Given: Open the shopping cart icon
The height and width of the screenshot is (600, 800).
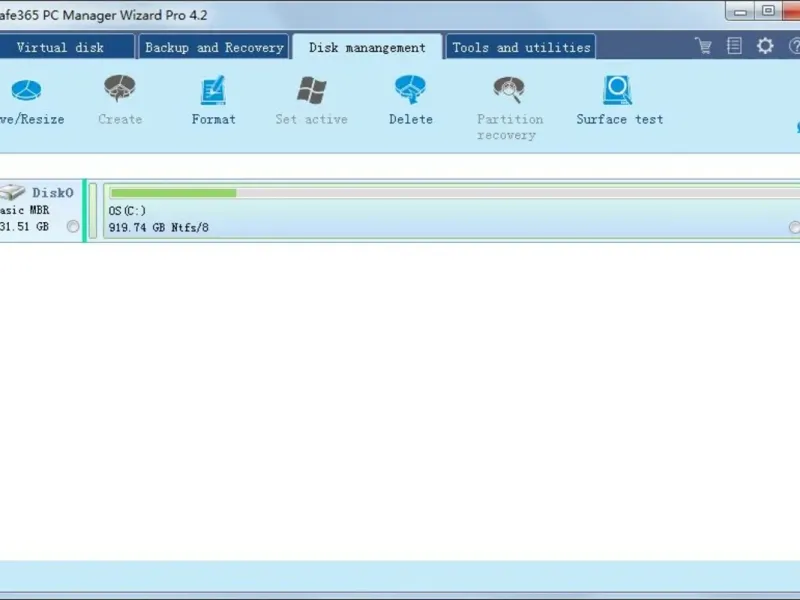Looking at the screenshot, I should (x=704, y=46).
